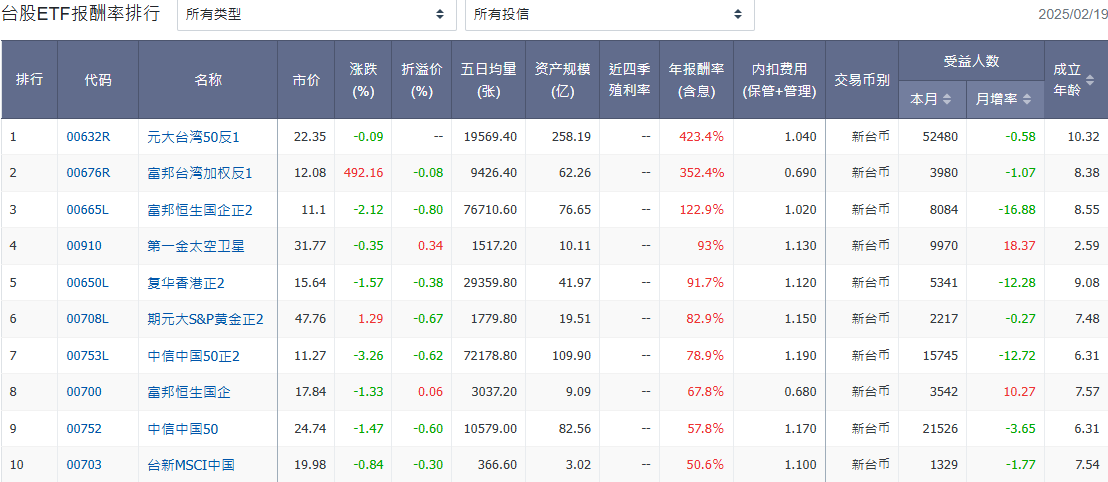Open ETF code 00752 link

(x=84, y=429)
